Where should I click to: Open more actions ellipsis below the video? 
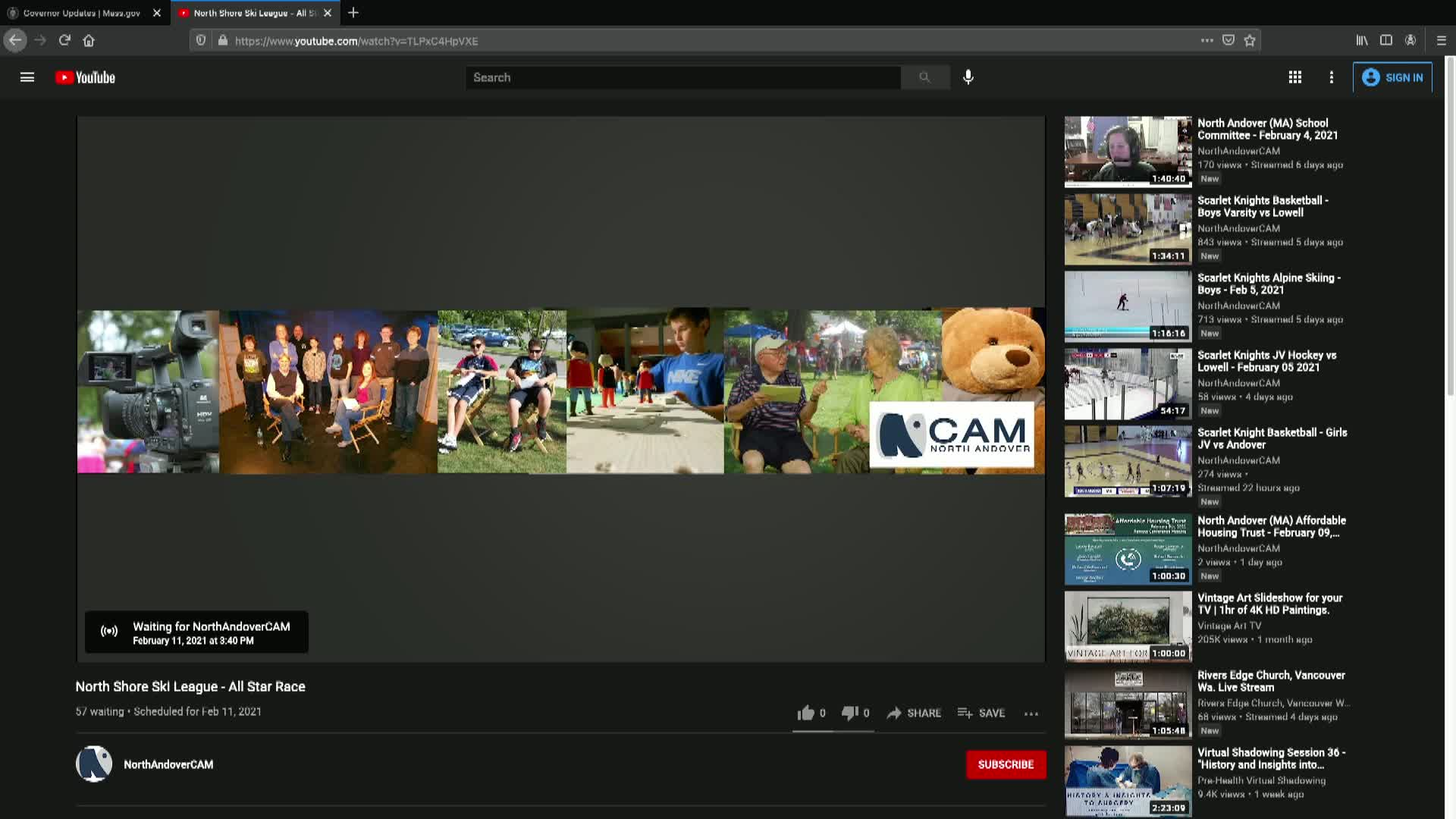pyautogui.click(x=1031, y=714)
